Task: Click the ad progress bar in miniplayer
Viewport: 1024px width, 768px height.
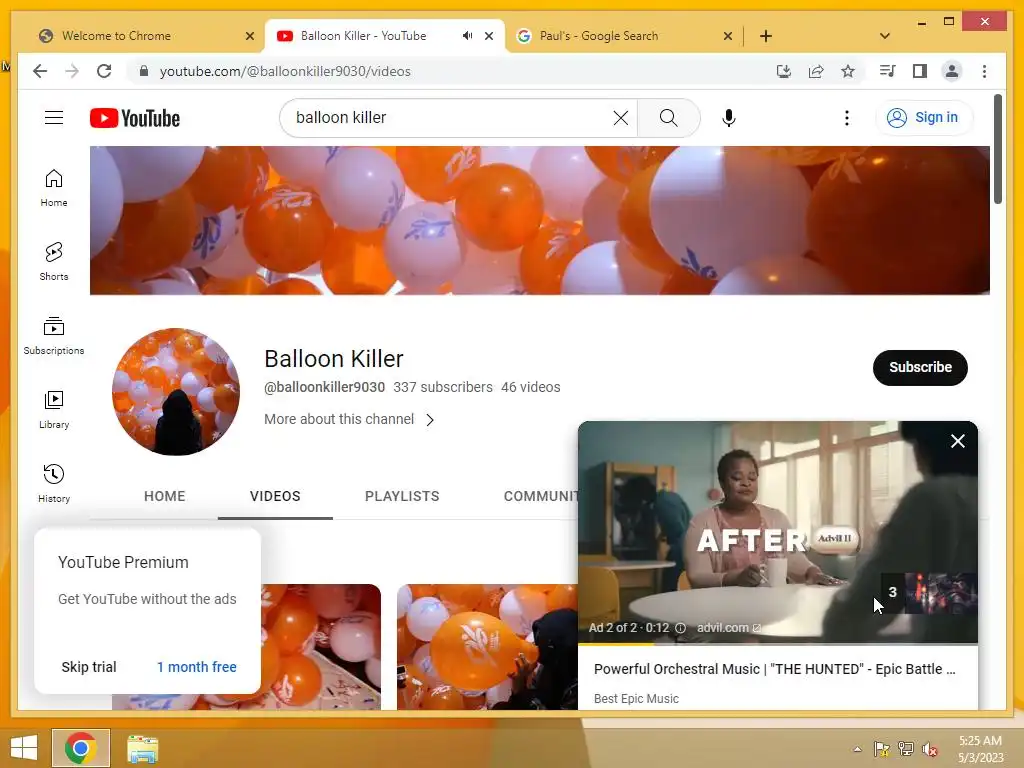Action: [x=778, y=644]
